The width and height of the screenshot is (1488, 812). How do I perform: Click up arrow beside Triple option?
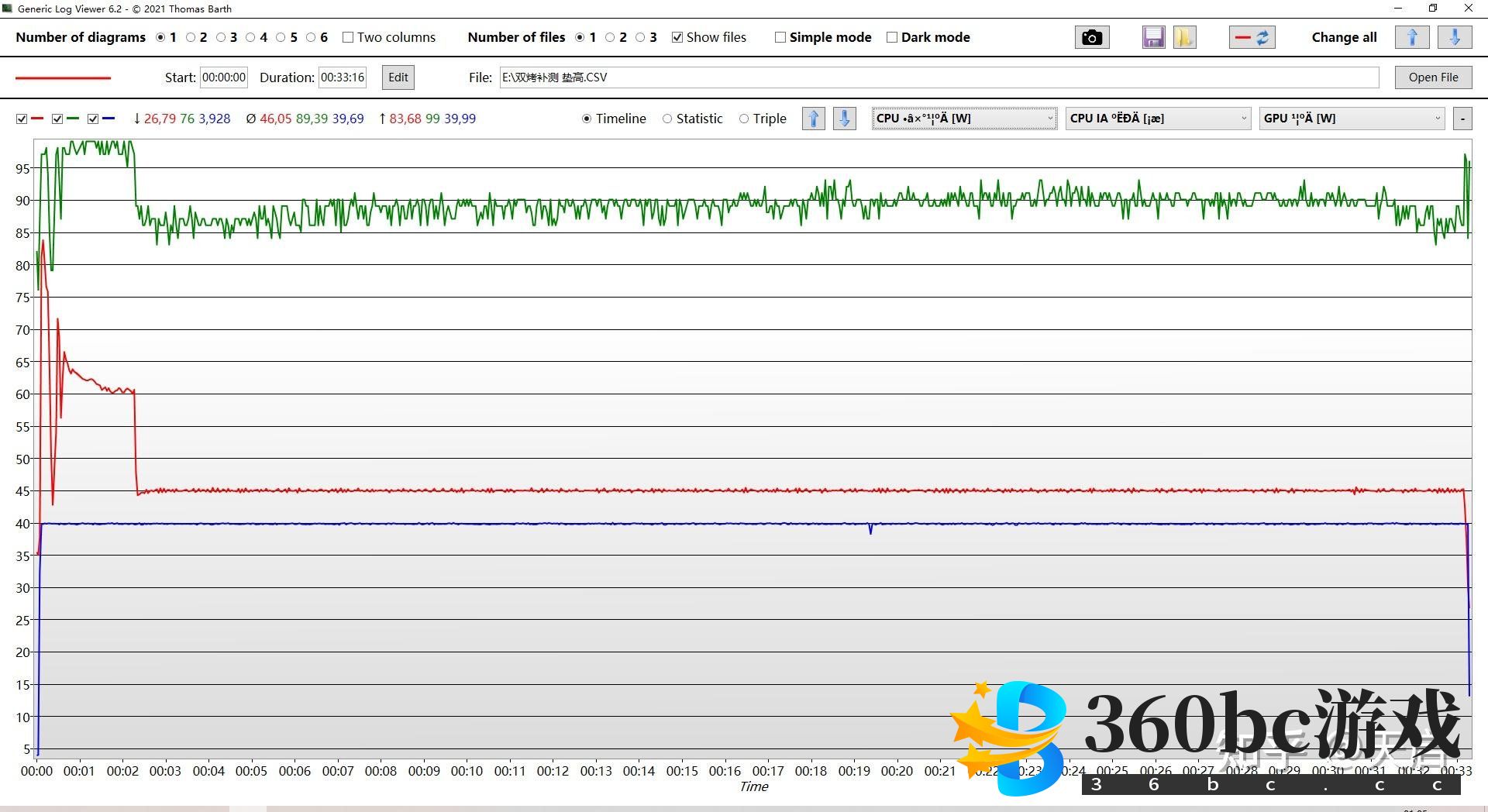tap(813, 119)
